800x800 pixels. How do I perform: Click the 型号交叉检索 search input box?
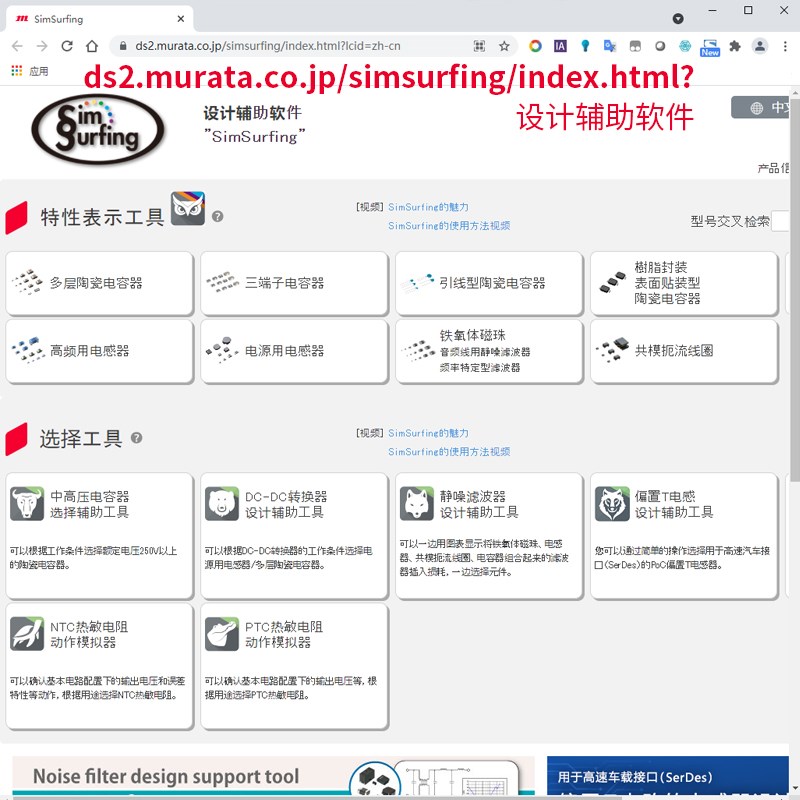[780, 221]
